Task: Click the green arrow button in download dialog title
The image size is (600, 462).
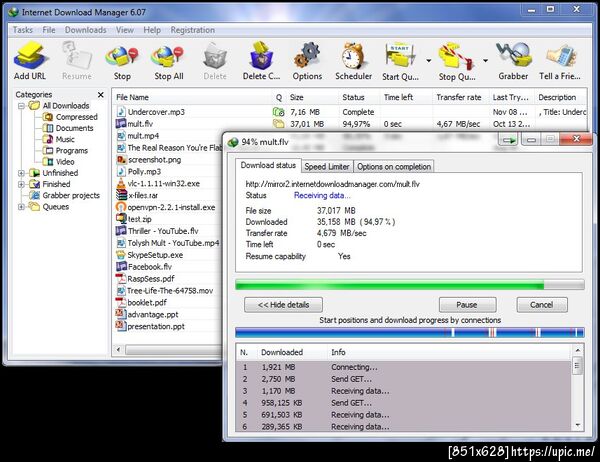Action: (x=509, y=140)
